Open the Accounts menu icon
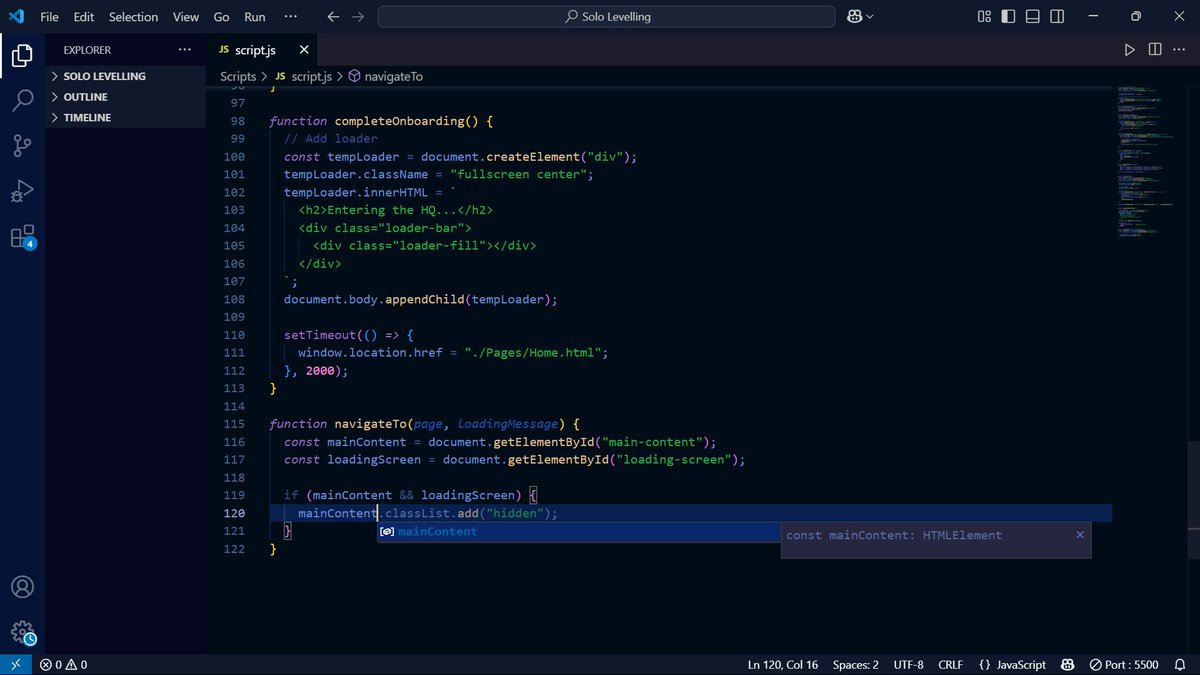1200x675 pixels. (22, 587)
